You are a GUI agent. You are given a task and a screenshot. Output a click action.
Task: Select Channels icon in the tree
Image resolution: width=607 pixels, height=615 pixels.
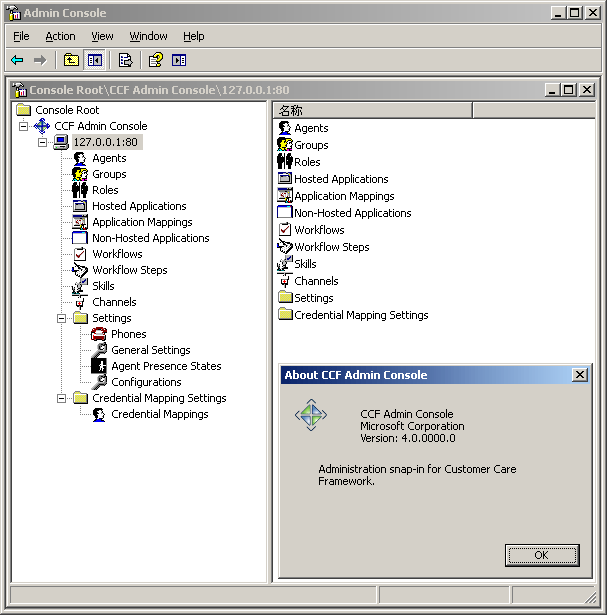click(x=80, y=302)
